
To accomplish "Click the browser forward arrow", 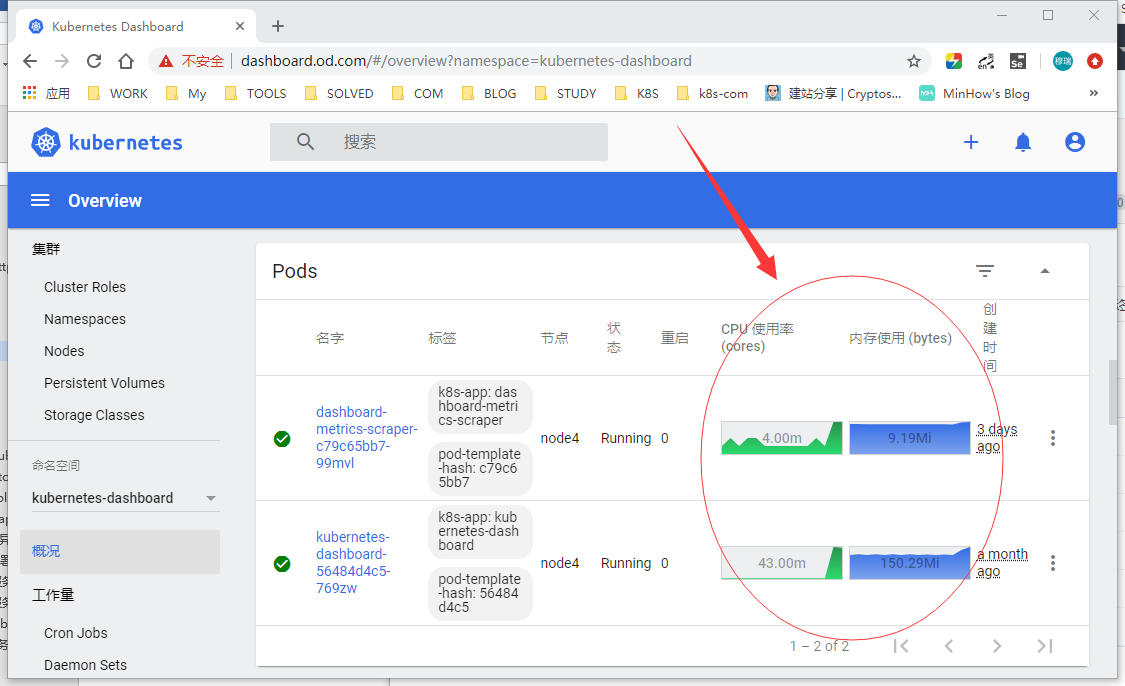I will pyautogui.click(x=62, y=61).
